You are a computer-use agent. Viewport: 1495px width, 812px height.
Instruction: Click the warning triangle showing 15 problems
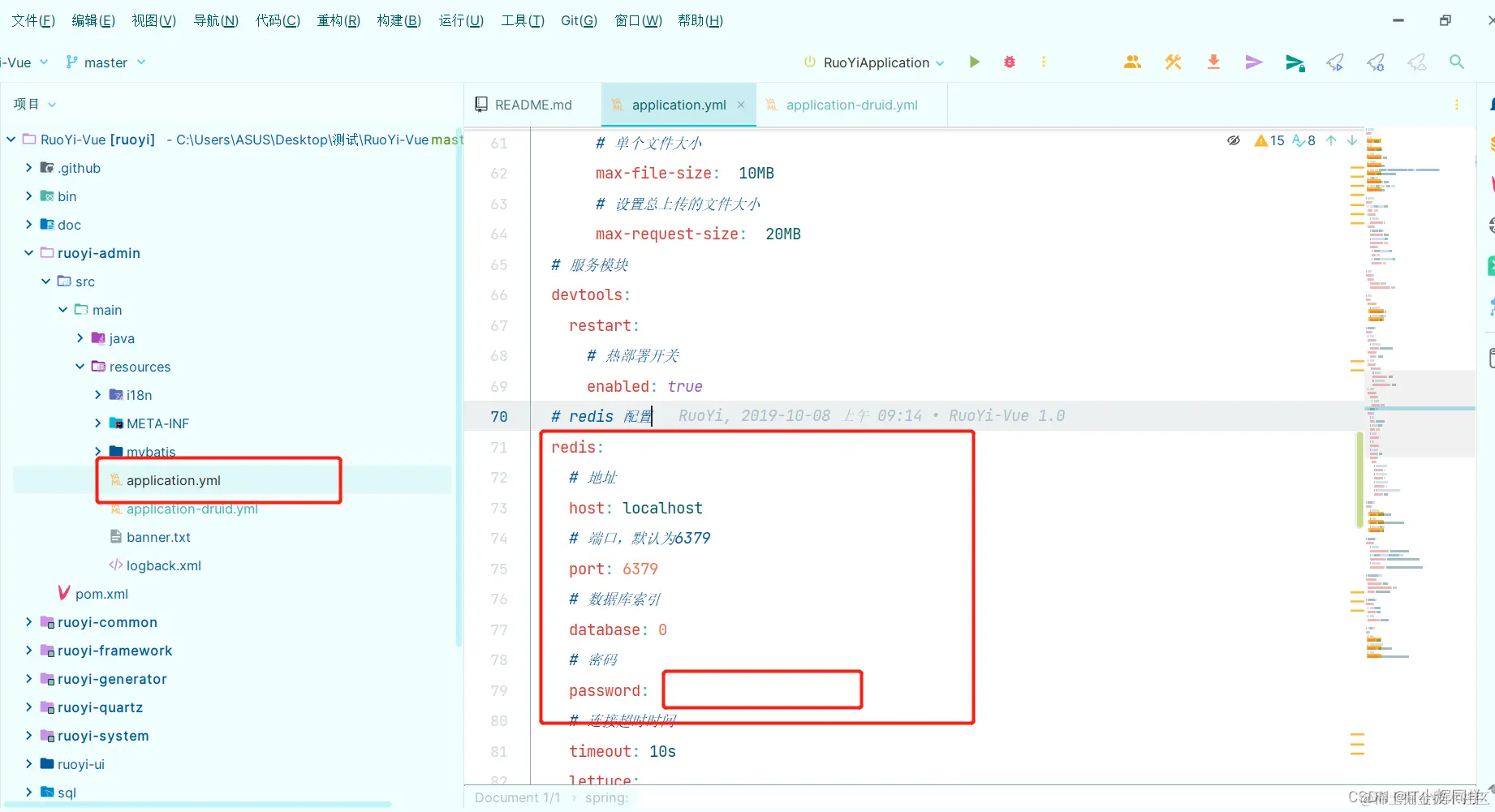[x=1269, y=140]
